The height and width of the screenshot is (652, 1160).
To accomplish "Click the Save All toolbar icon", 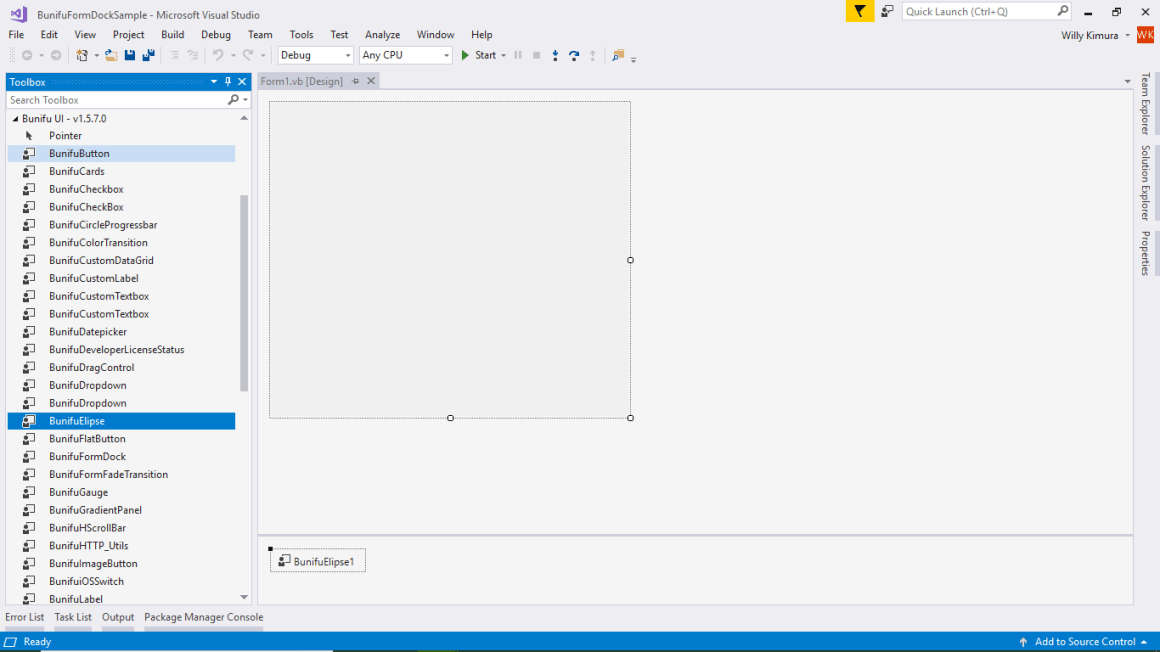I will pos(149,56).
